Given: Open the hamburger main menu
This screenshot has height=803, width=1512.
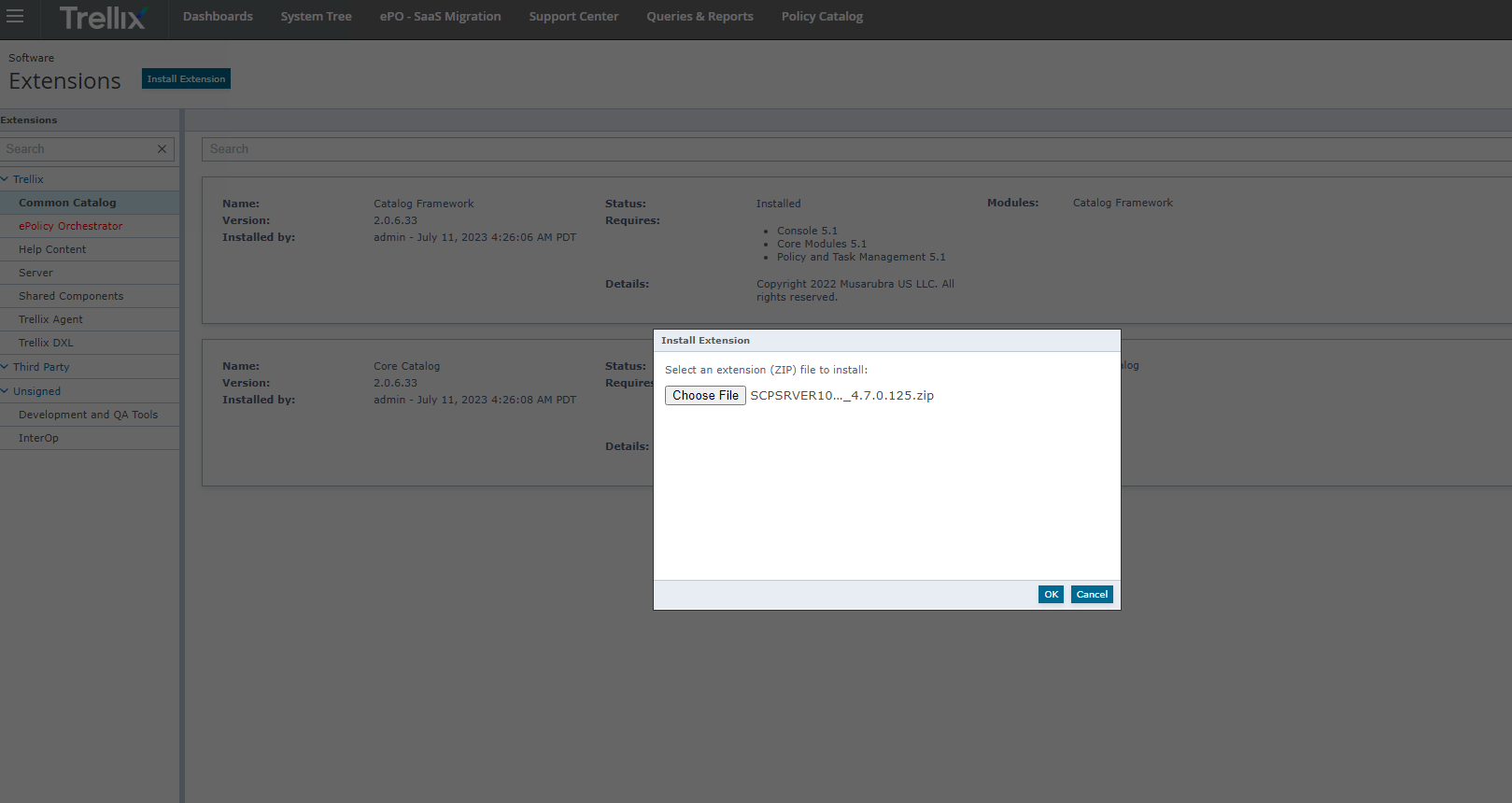Looking at the screenshot, I should point(15,16).
